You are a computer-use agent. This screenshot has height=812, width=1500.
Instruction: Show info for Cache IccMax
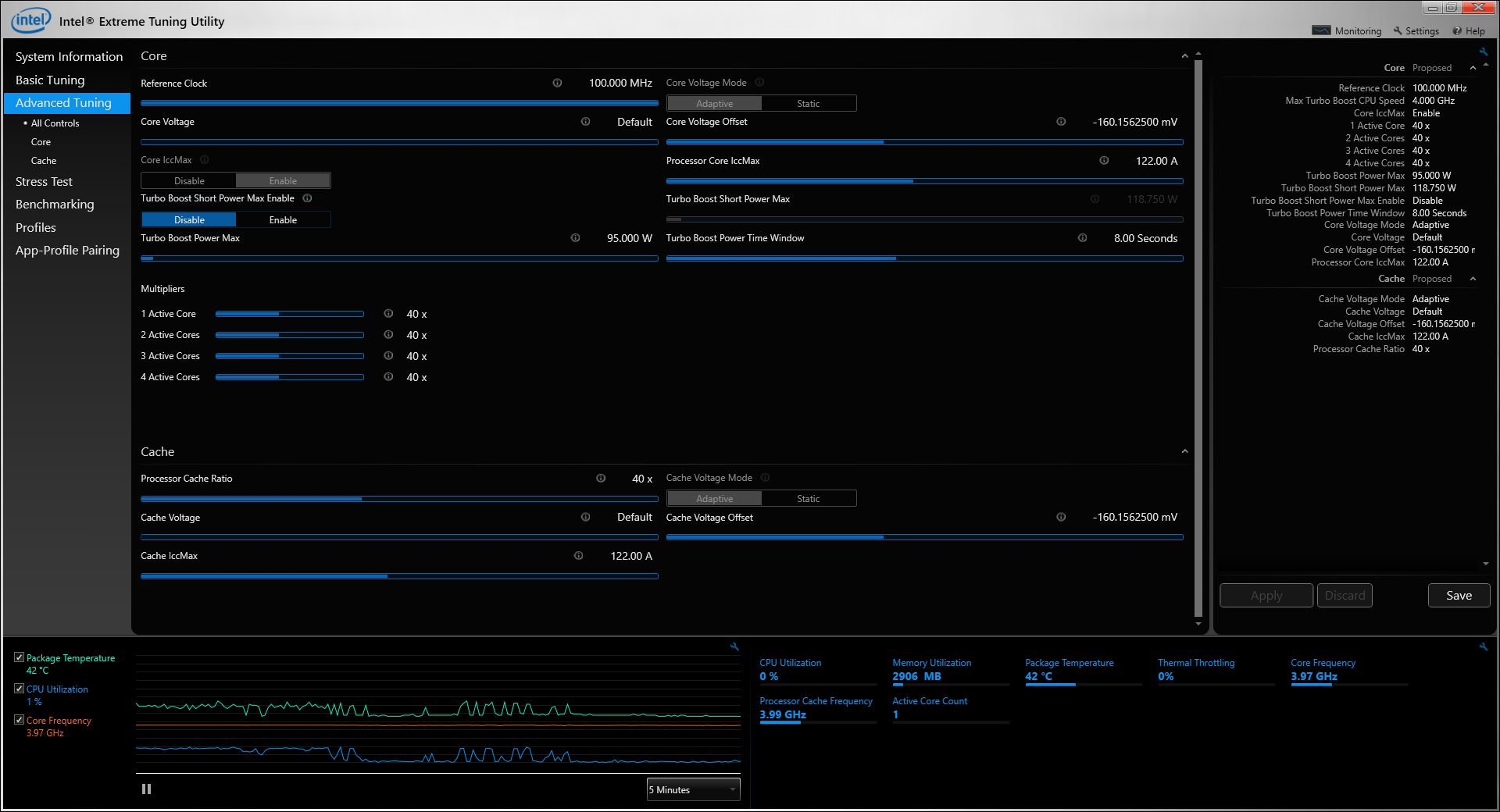(578, 556)
